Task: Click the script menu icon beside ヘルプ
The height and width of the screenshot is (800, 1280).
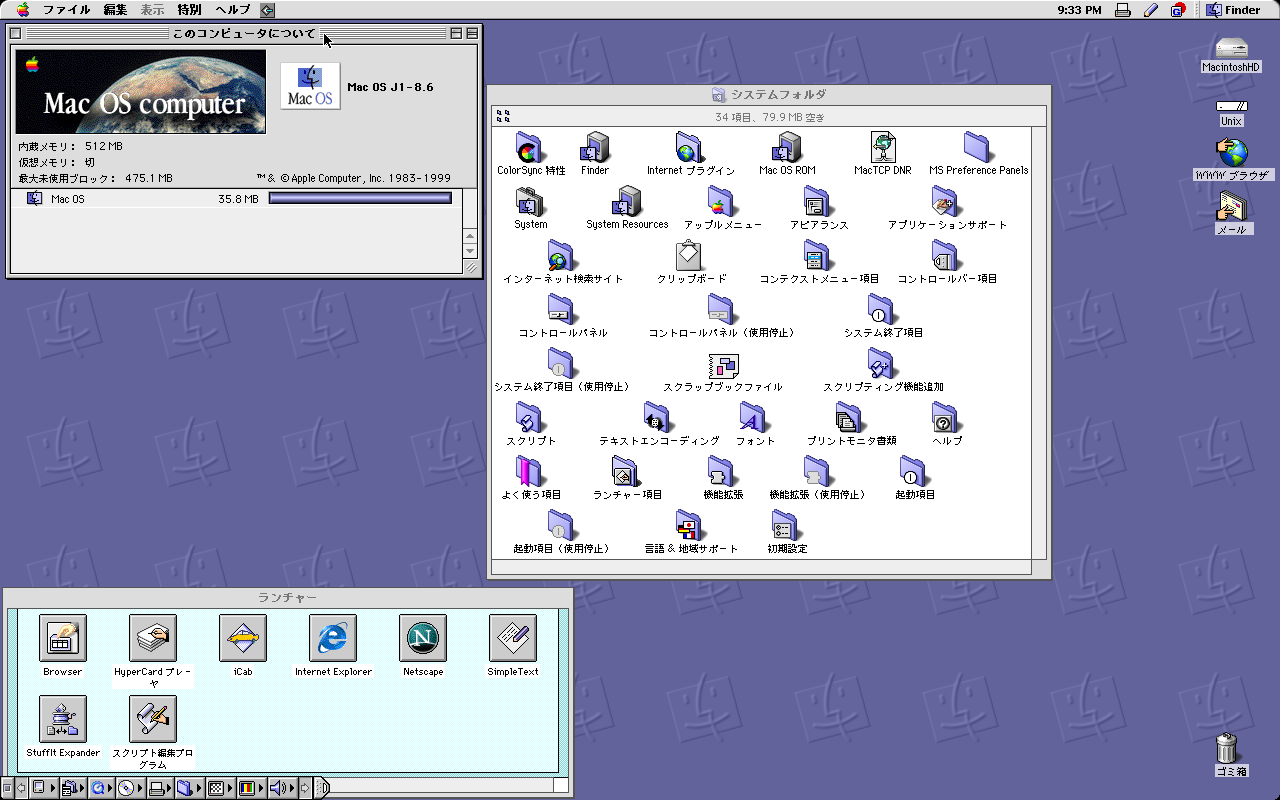Action: pyautogui.click(x=267, y=10)
